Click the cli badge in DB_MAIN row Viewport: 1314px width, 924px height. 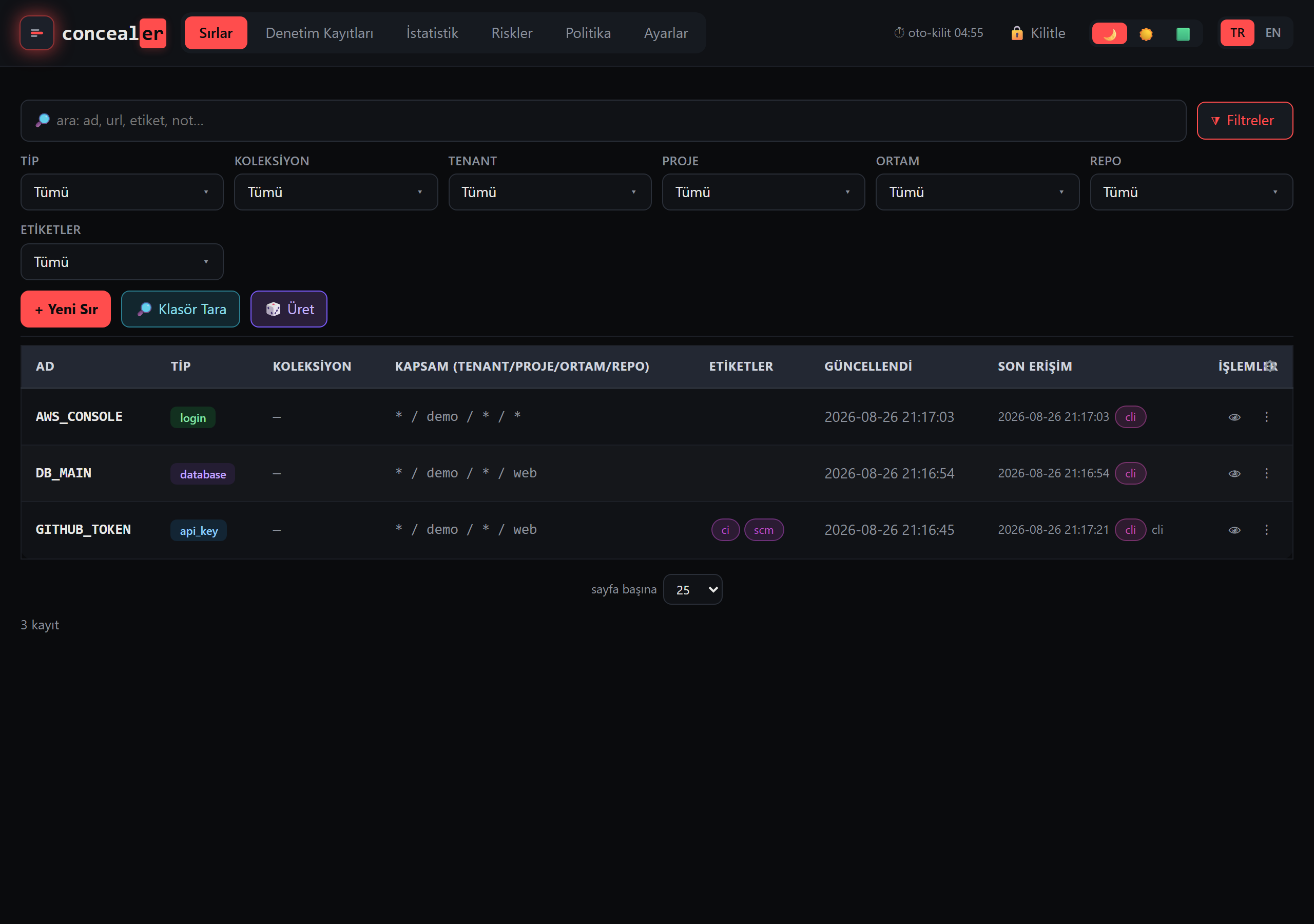click(x=1130, y=474)
